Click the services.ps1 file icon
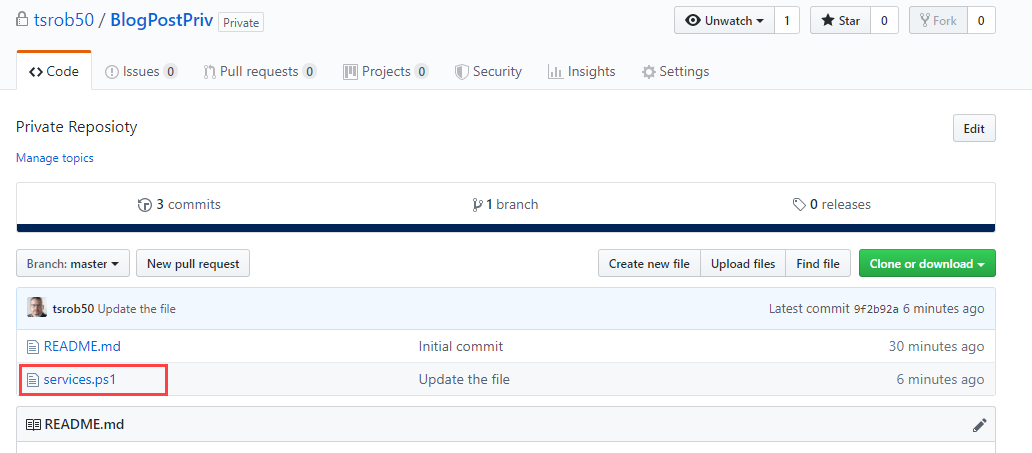The height and width of the screenshot is (453, 1032). [32, 379]
